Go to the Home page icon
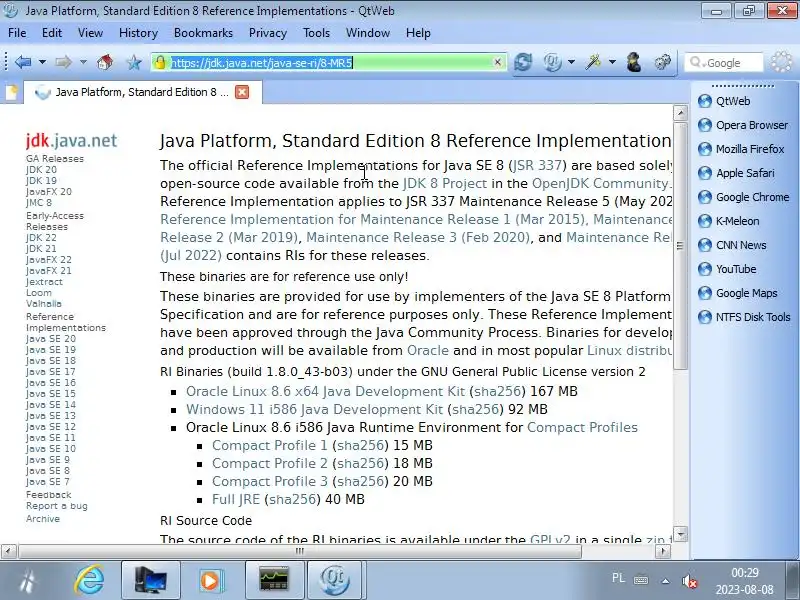Viewport: 800px width, 600px height. pyautogui.click(x=105, y=62)
